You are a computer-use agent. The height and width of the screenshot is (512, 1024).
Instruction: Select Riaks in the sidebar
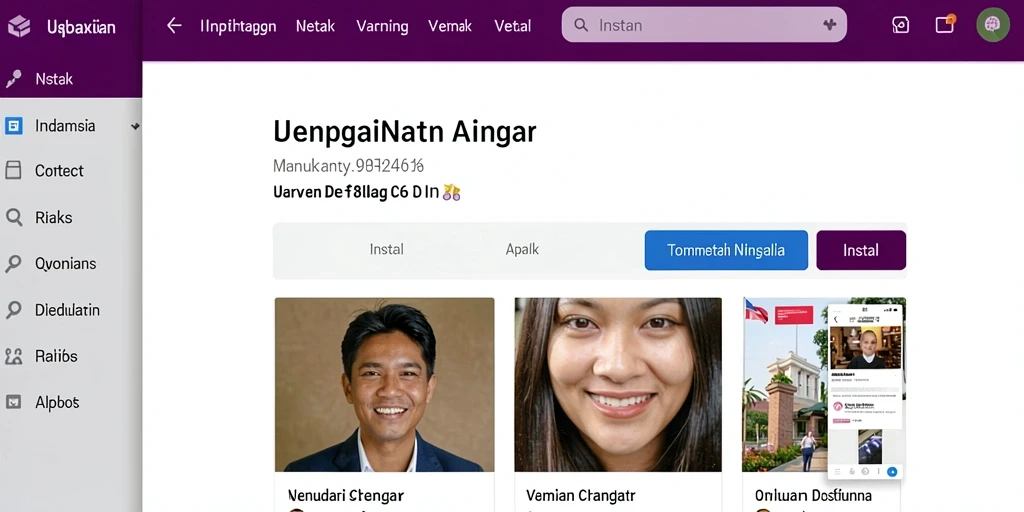(71, 217)
